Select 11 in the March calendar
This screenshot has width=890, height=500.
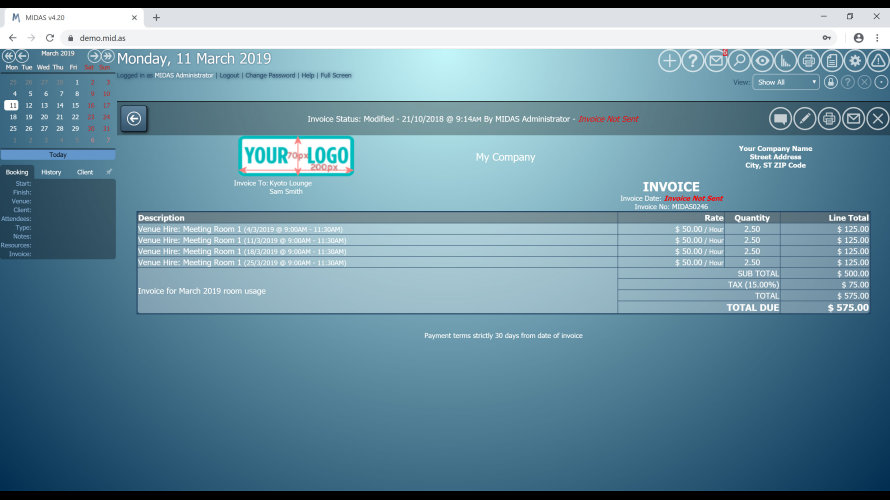11,106
